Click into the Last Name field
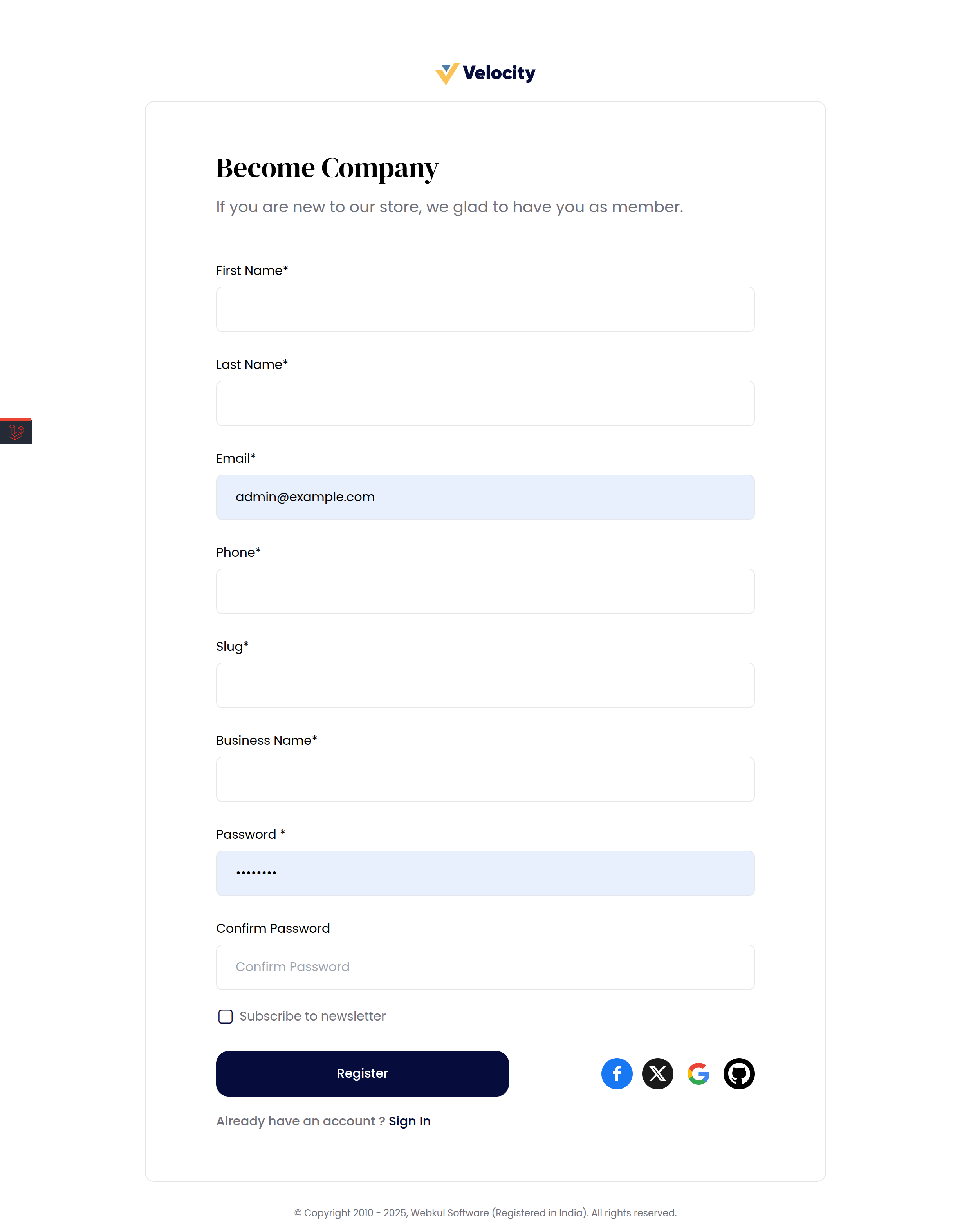The height and width of the screenshot is (1232, 971). coord(485,403)
